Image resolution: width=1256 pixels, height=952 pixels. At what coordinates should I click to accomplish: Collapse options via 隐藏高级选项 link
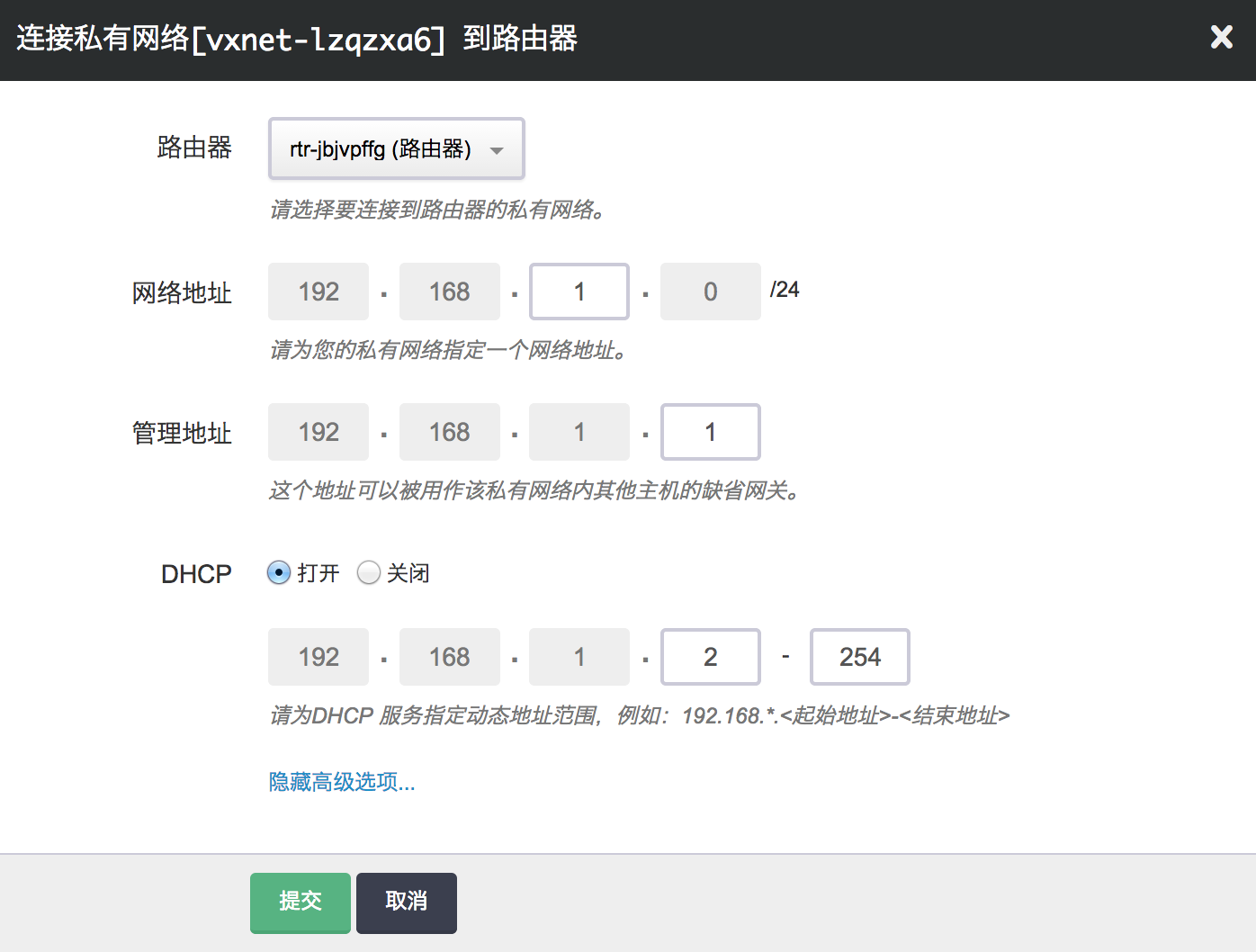pyautogui.click(x=342, y=782)
